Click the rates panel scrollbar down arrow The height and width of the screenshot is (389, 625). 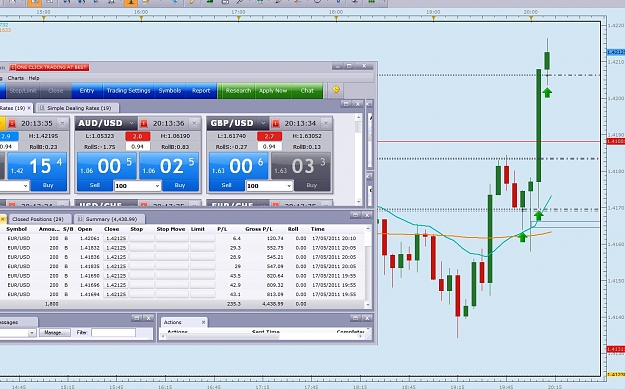click(358, 202)
